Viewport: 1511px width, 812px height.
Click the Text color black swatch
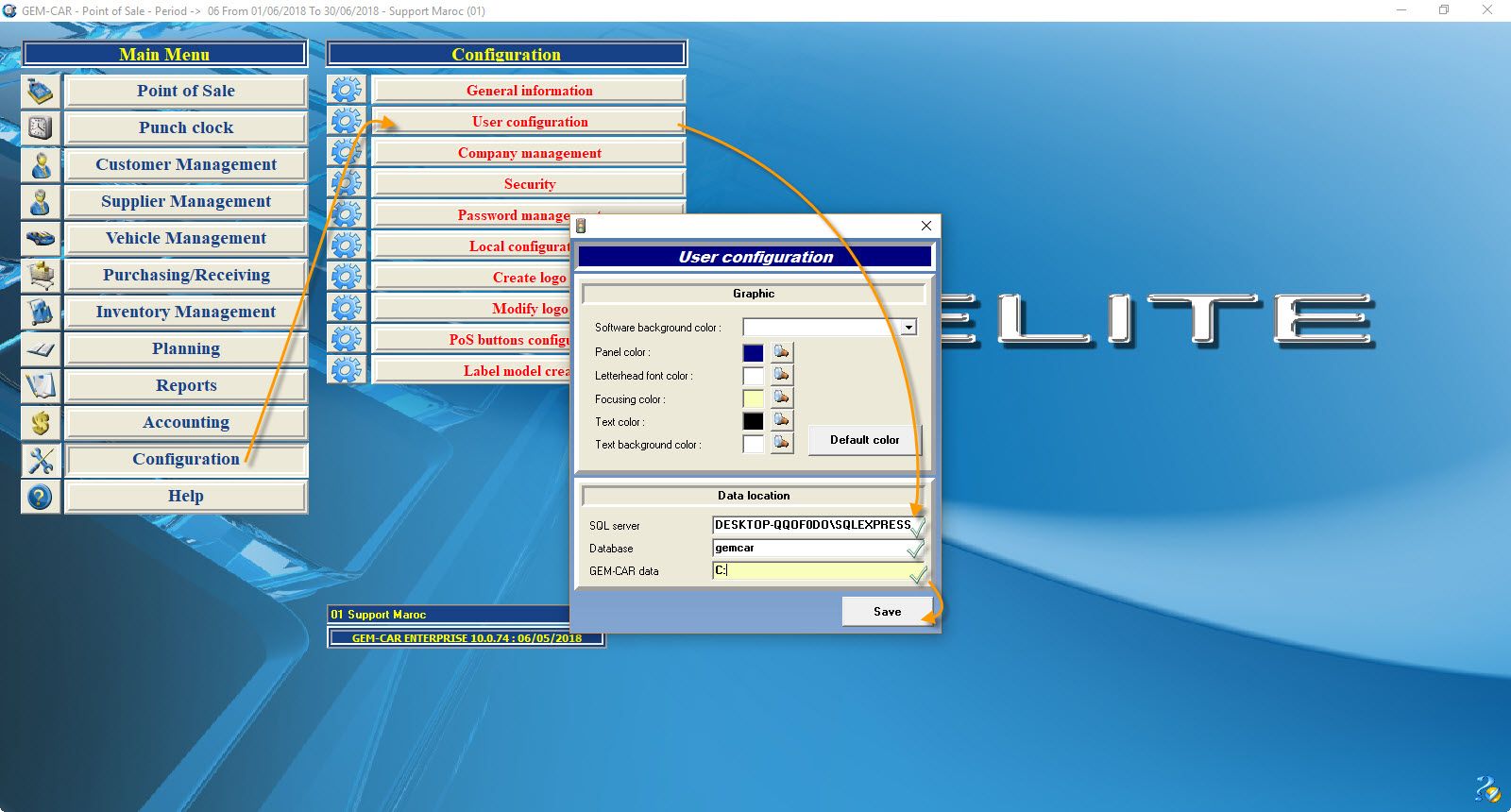[753, 421]
